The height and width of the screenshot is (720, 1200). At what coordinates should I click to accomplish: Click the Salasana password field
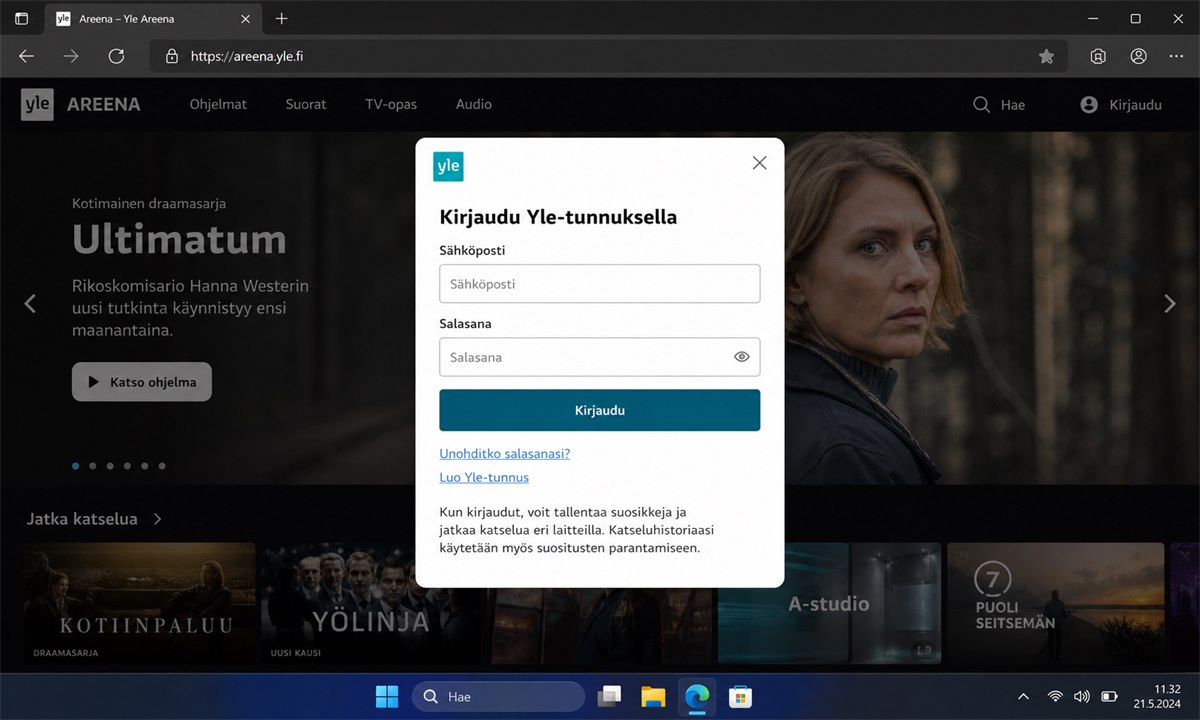[x=600, y=357]
